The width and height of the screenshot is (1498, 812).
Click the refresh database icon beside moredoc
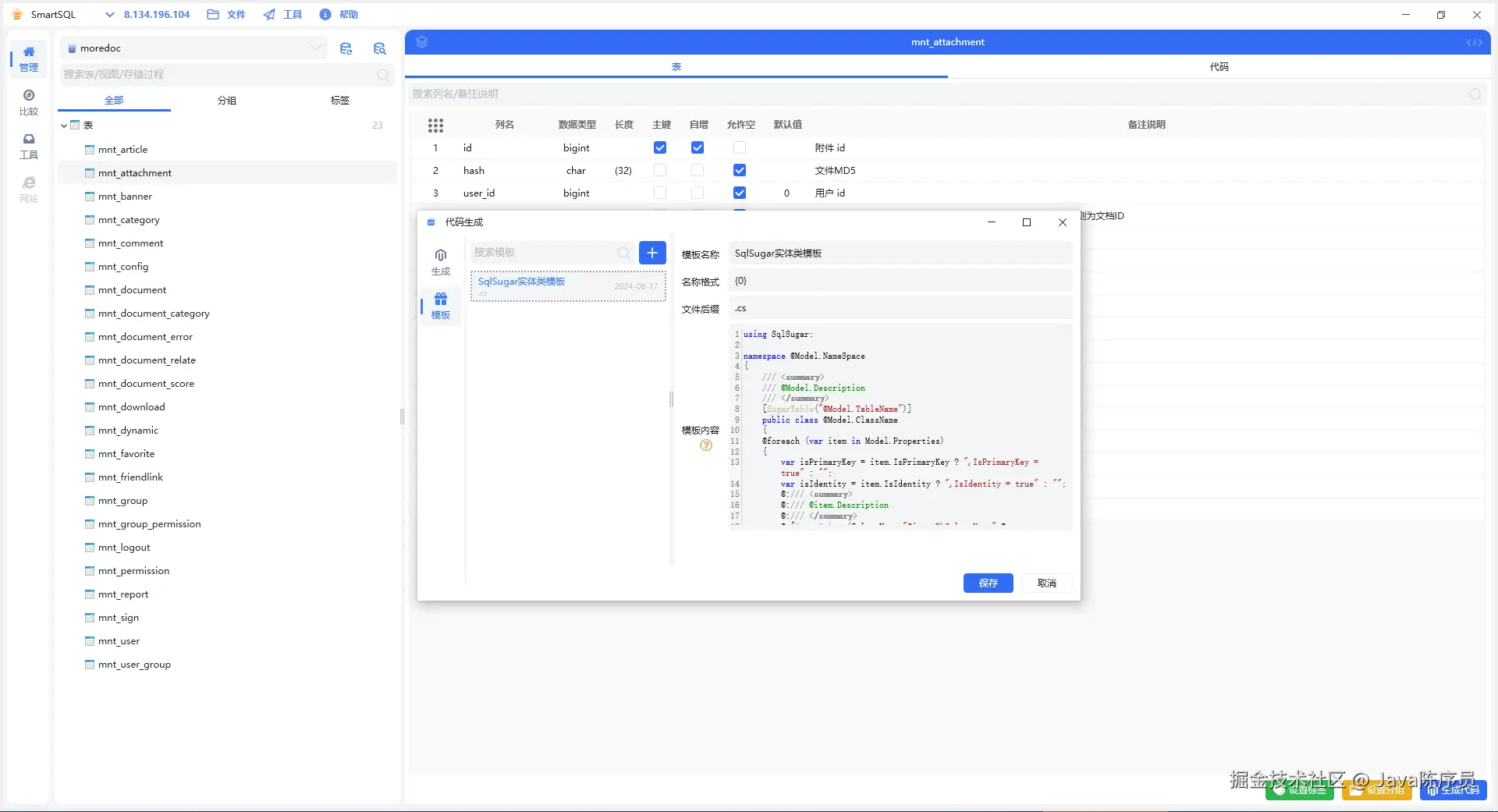tap(346, 48)
